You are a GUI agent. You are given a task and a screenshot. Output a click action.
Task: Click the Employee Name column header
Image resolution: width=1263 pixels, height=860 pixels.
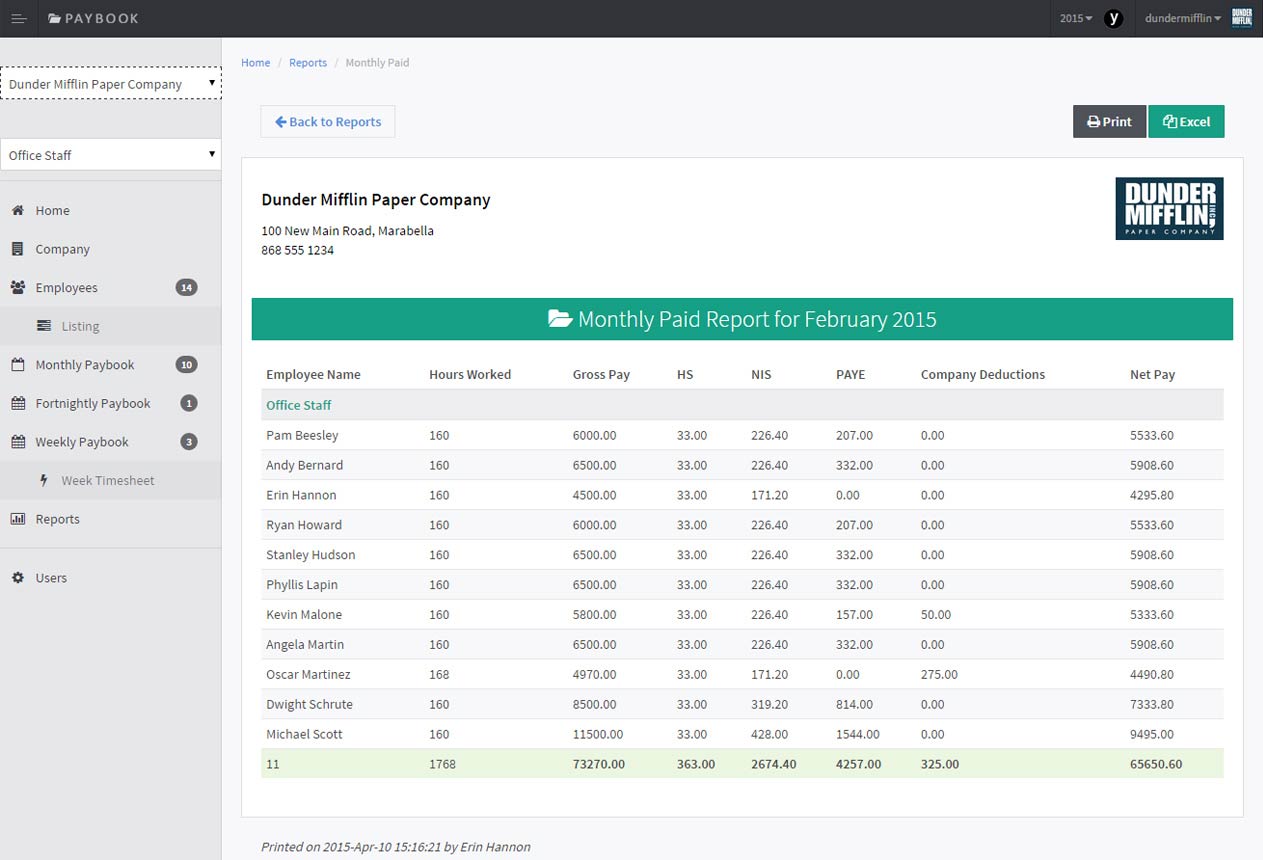(313, 374)
